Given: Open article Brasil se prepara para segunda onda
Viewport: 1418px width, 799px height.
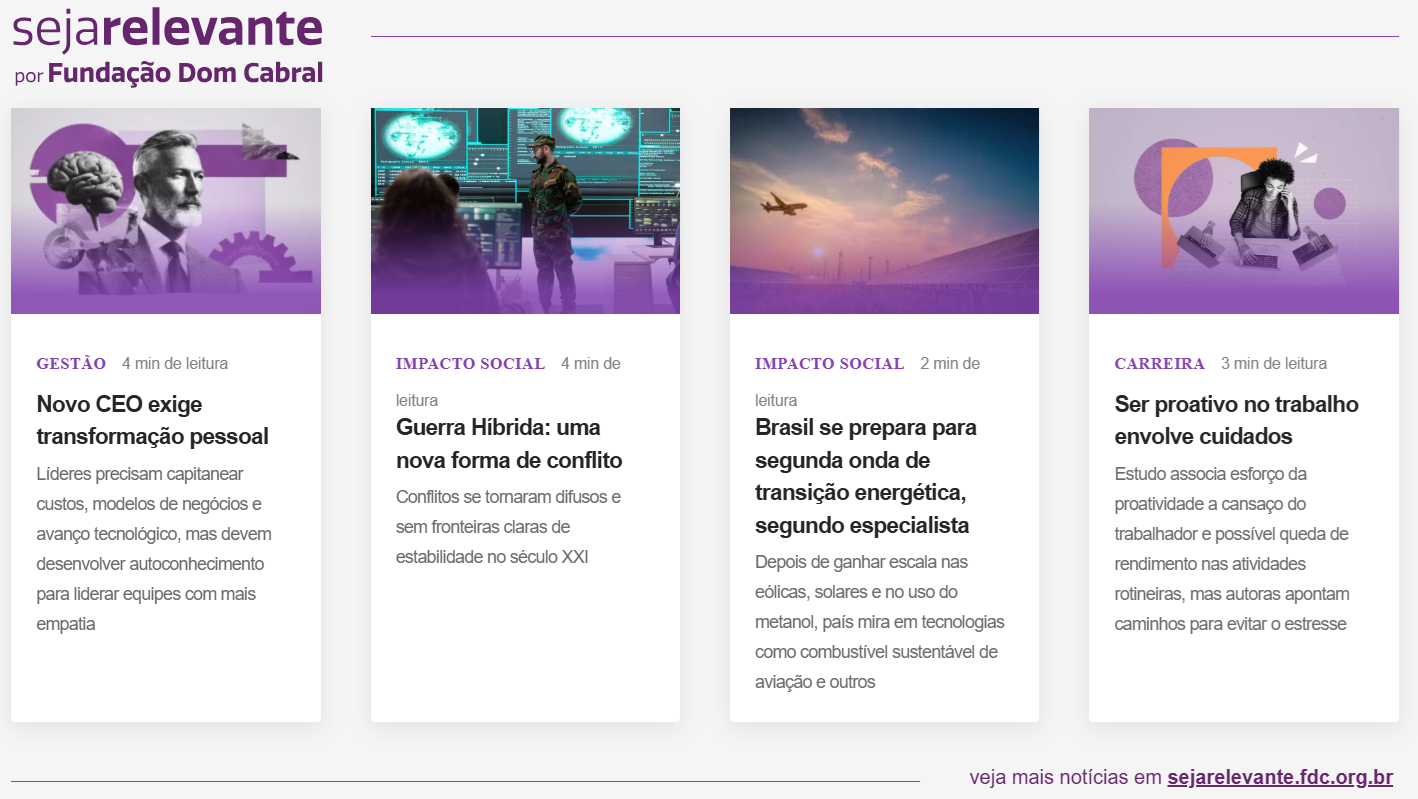Looking at the screenshot, I should [x=866, y=476].
